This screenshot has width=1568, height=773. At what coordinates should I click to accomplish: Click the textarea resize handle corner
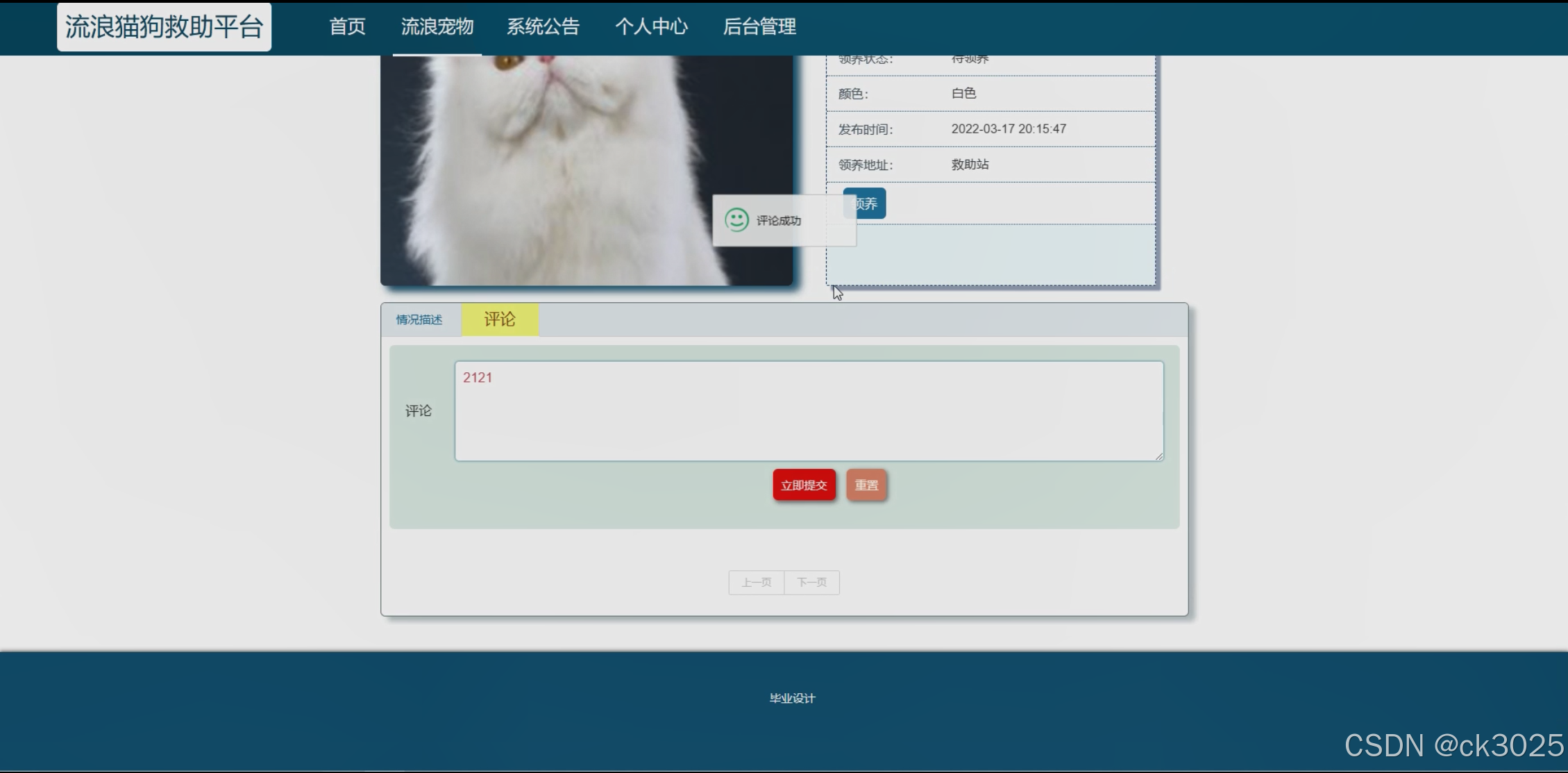pyautogui.click(x=1159, y=456)
